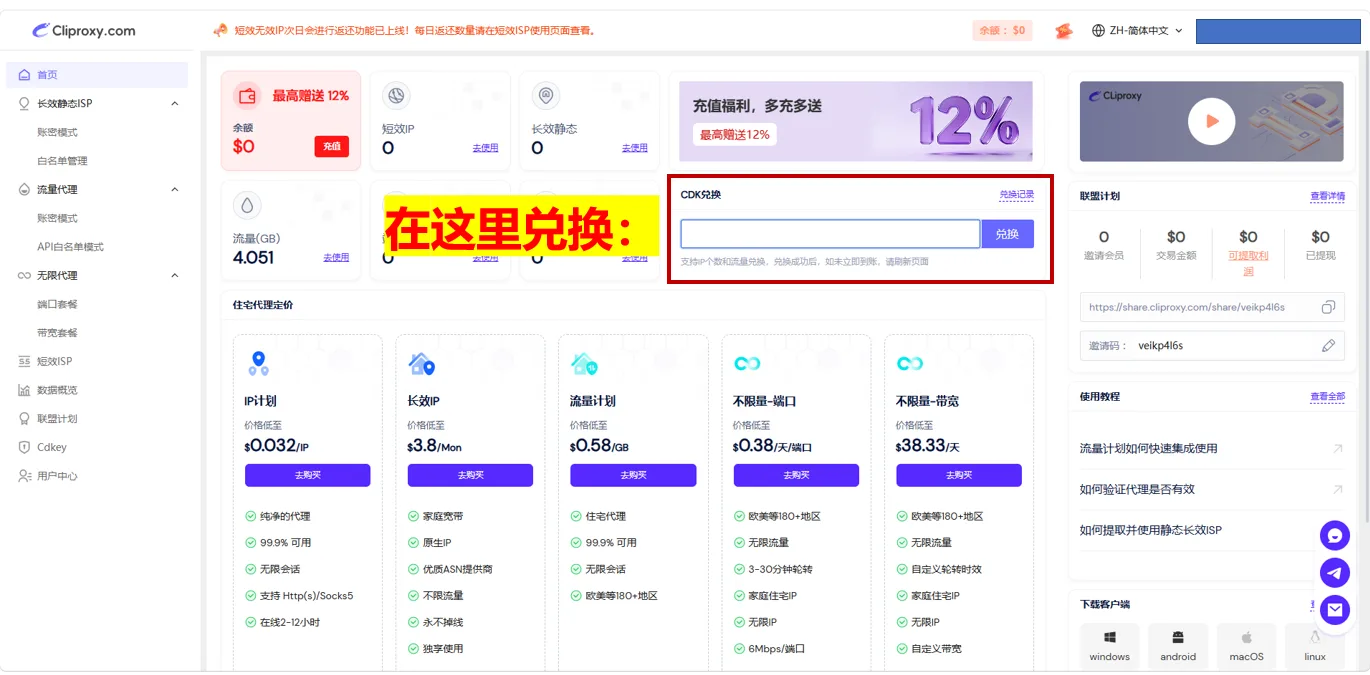Click the 余额 $0 badge in header
The width and height of the screenshot is (1370, 675).
point(1002,30)
